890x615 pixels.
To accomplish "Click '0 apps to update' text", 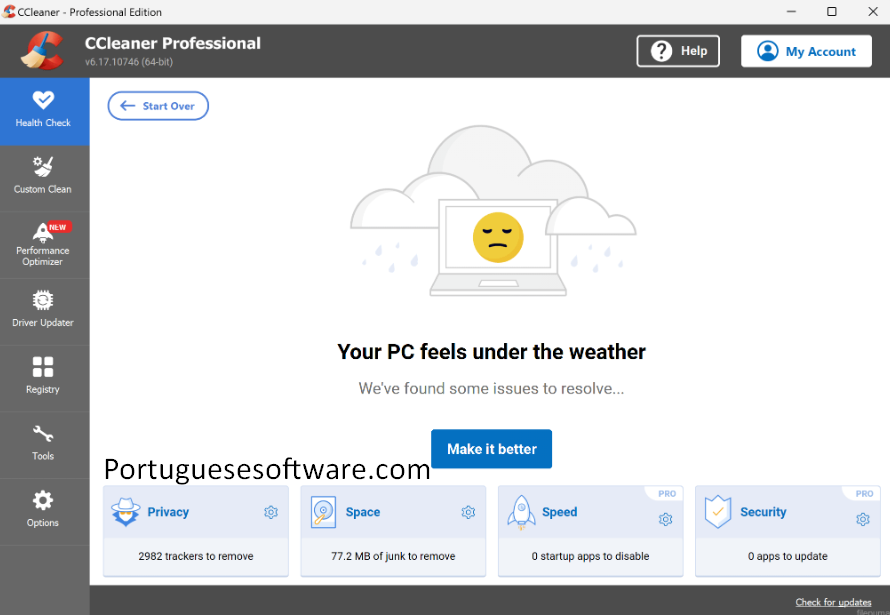I will click(x=788, y=557).
